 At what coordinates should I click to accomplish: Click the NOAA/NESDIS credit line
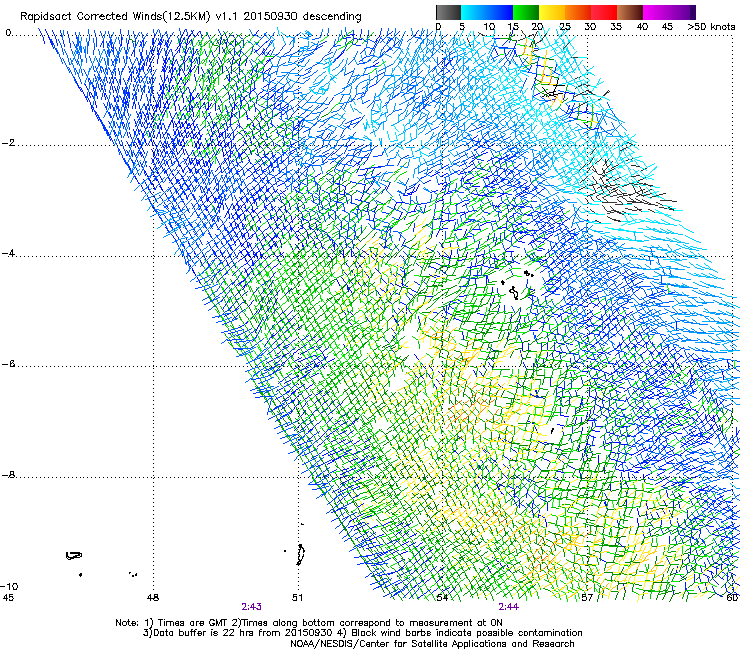(432, 644)
